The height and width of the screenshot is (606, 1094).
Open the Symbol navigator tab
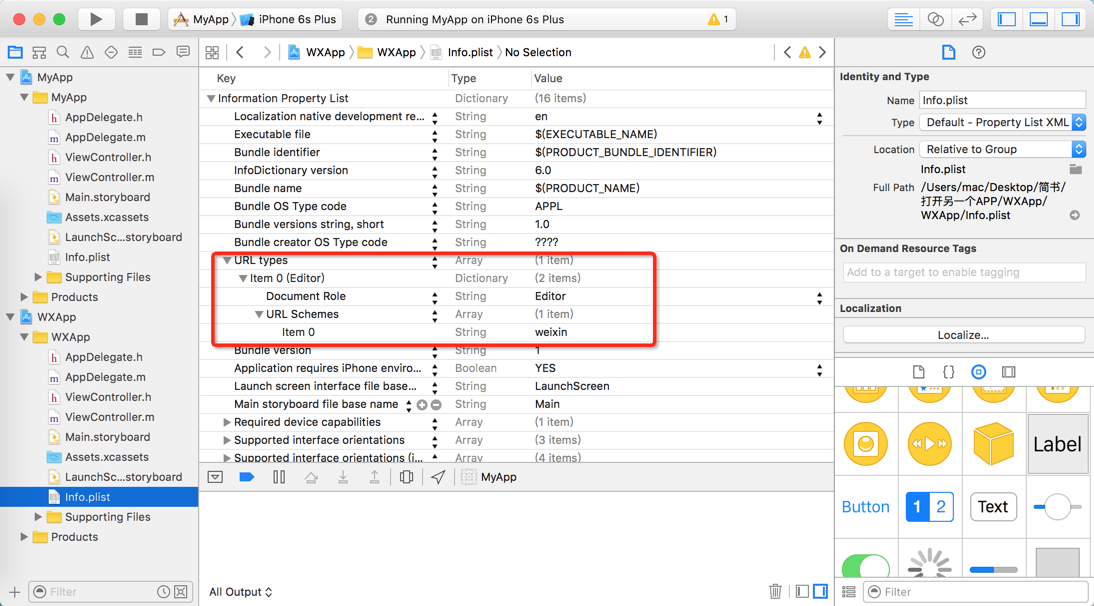[39, 52]
